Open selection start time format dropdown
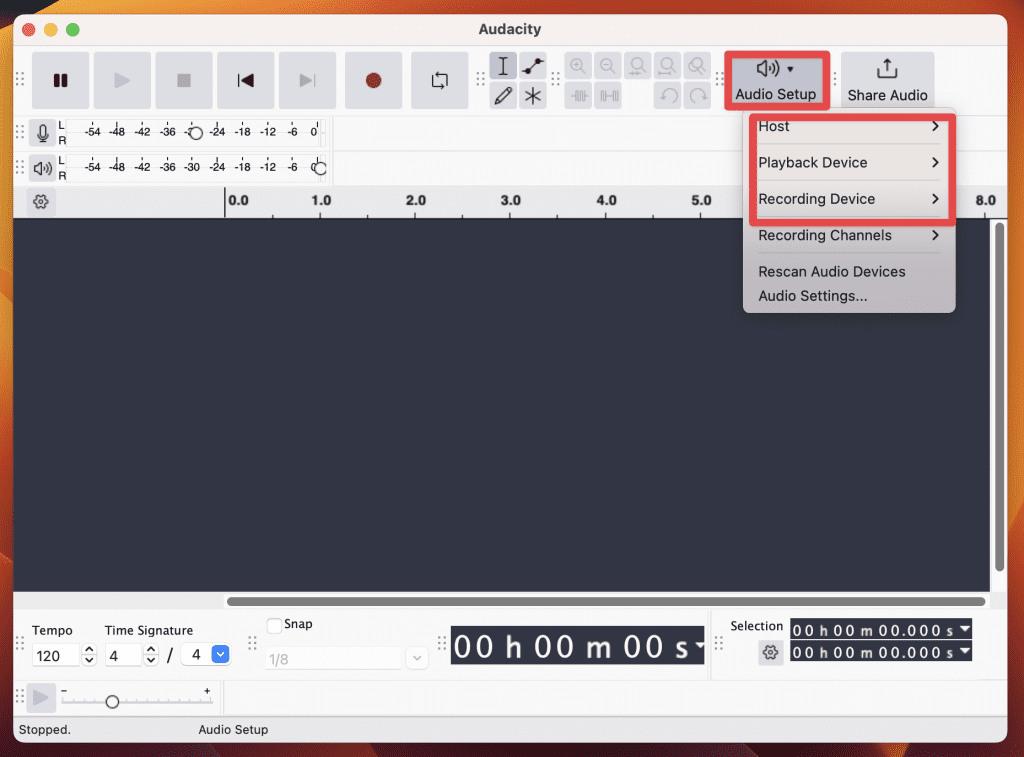 [x=965, y=629]
